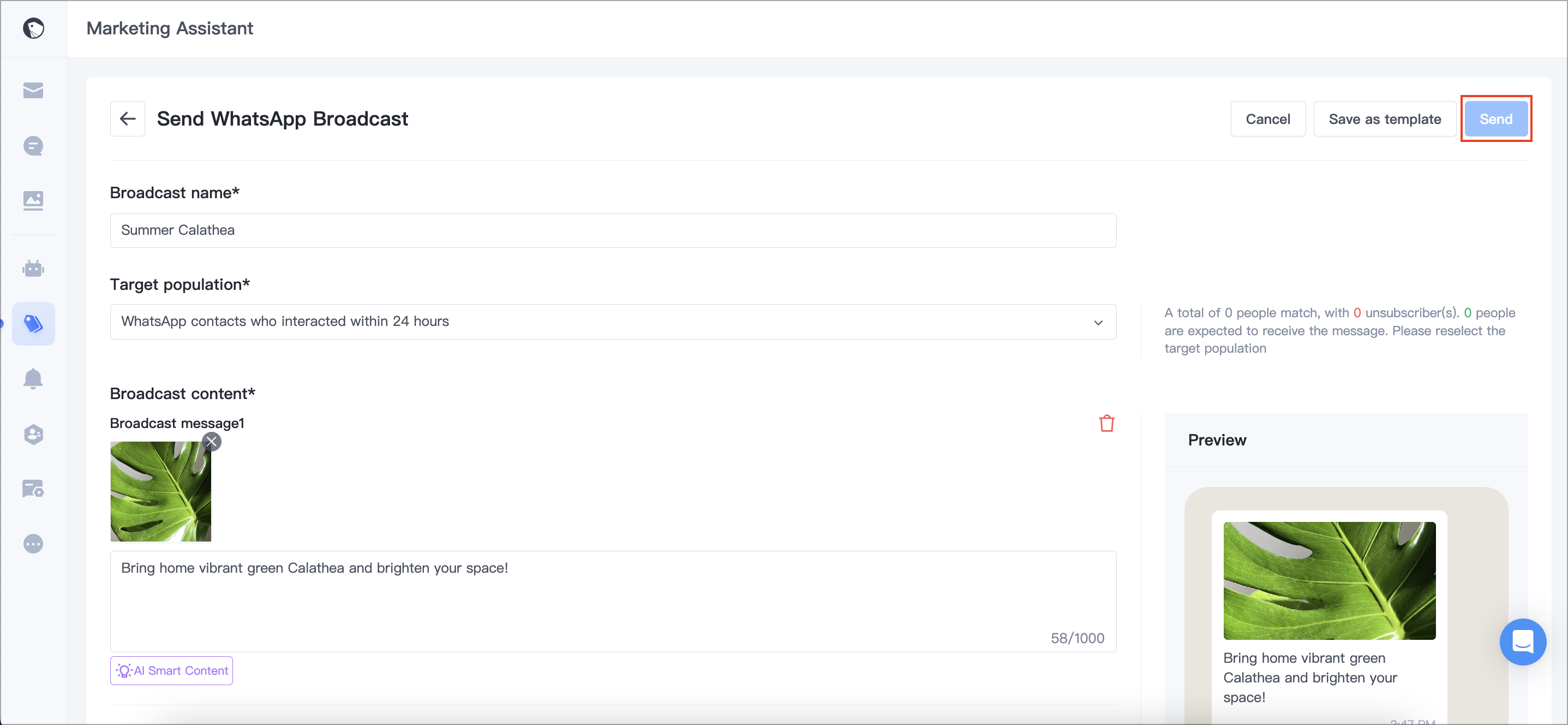The width and height of the screenshot is (1568, 725).
Task: Click the Cancel button
Action: (x=1267, y=119)
